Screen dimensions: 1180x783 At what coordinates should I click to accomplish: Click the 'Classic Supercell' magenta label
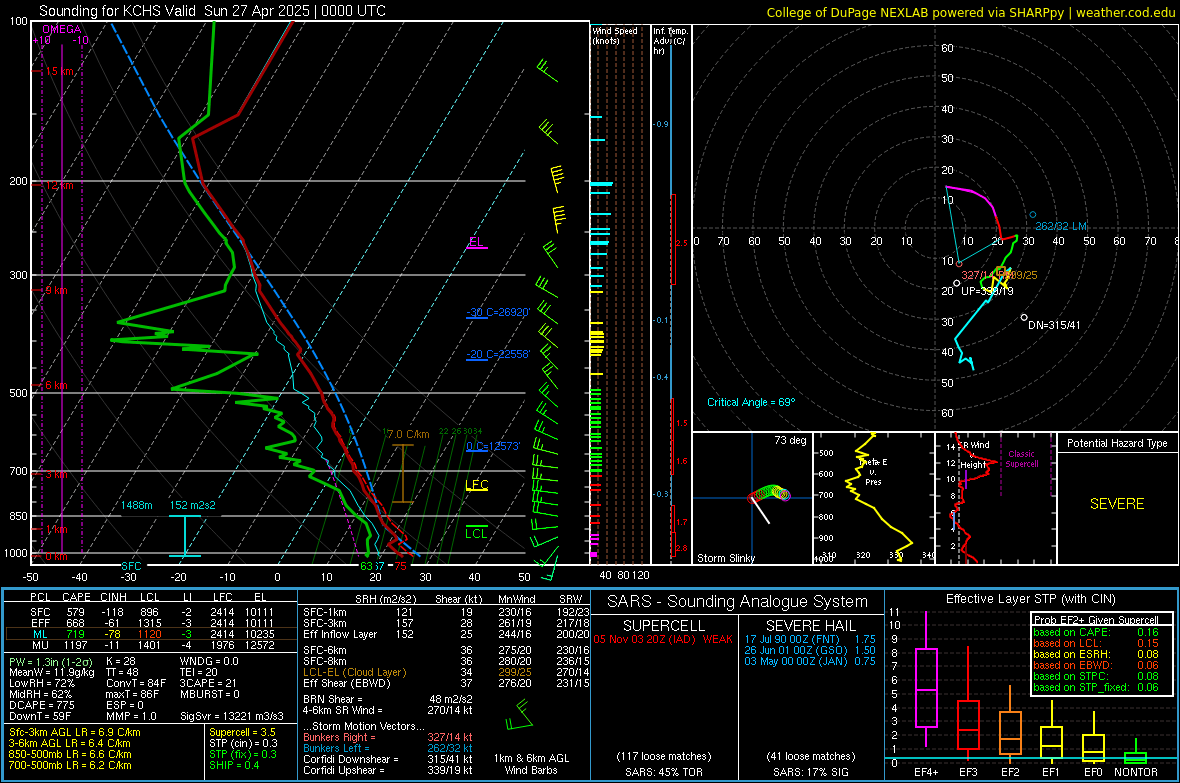pyautogui.click(x=1022, y=459)
